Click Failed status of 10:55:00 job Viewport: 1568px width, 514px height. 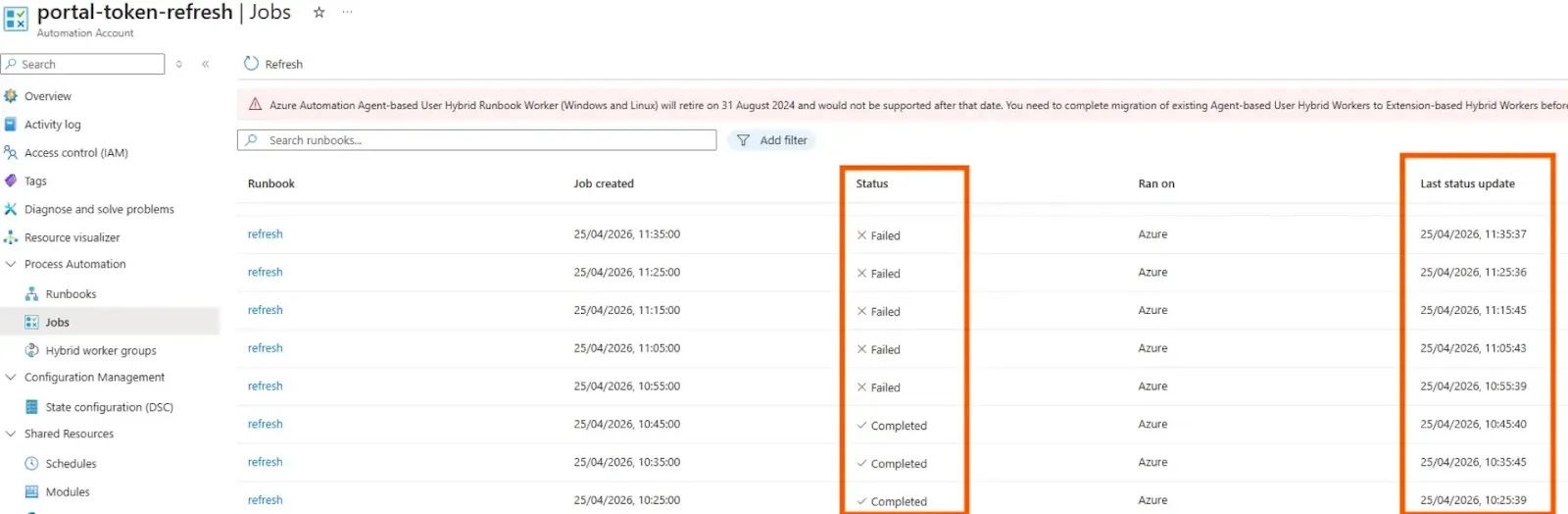(x=879, y=387)
